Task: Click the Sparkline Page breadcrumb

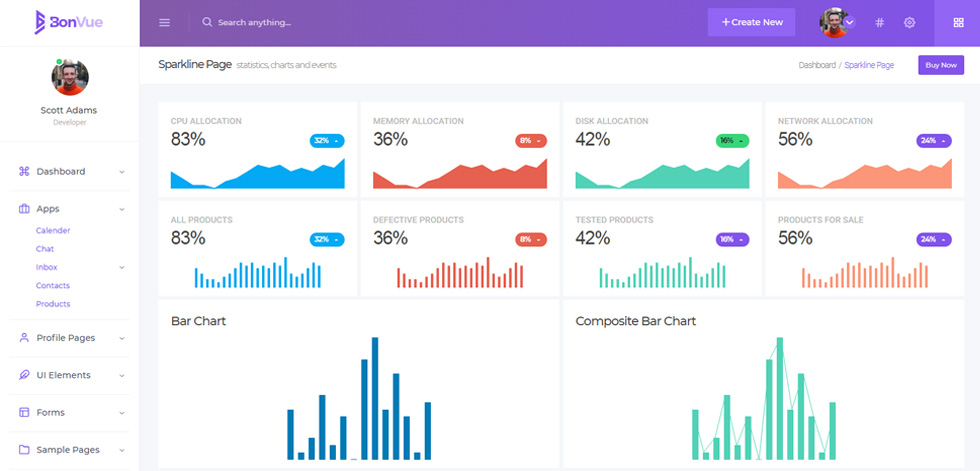Action: [869, 65]
